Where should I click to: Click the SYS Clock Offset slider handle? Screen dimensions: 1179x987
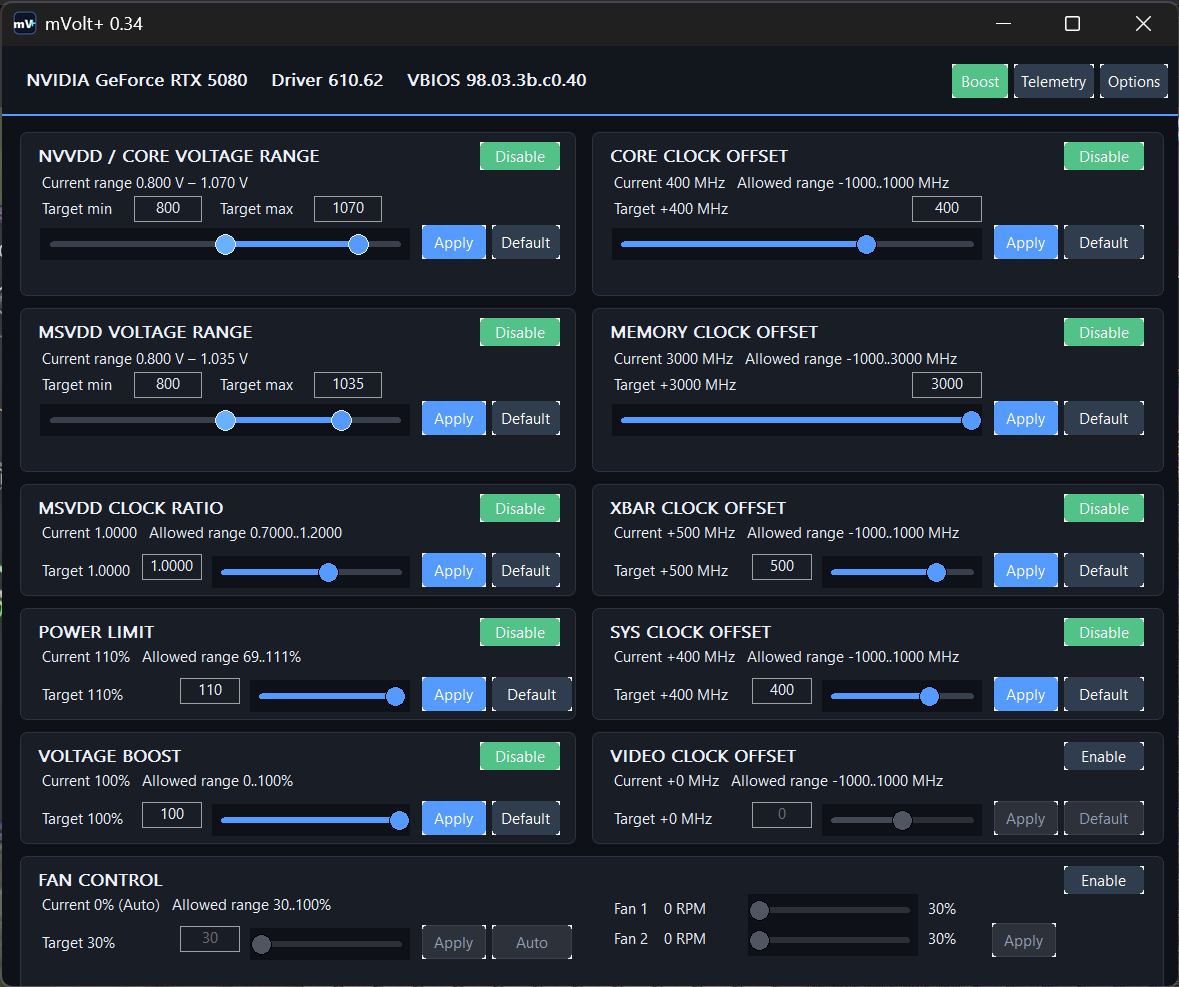[x=929, y=697]
